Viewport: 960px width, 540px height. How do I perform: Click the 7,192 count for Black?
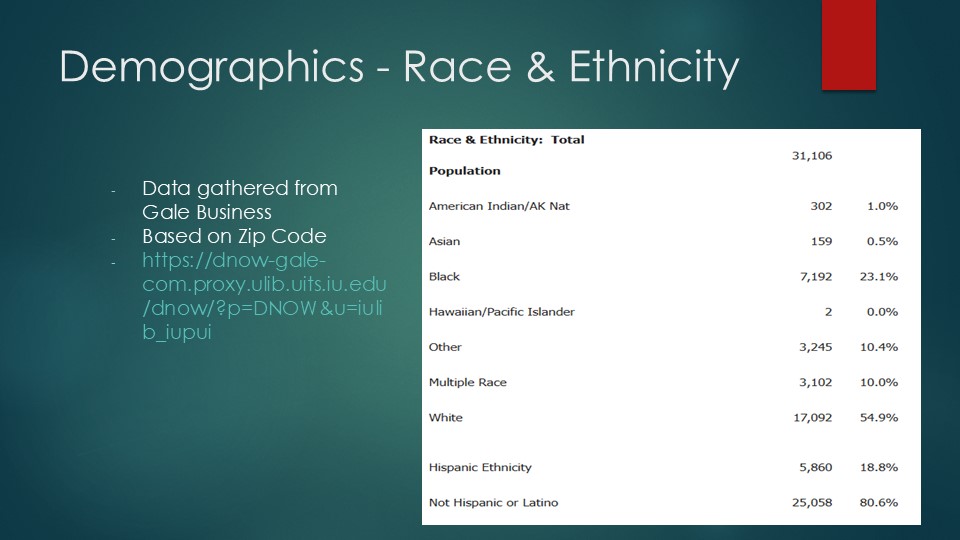813,276
